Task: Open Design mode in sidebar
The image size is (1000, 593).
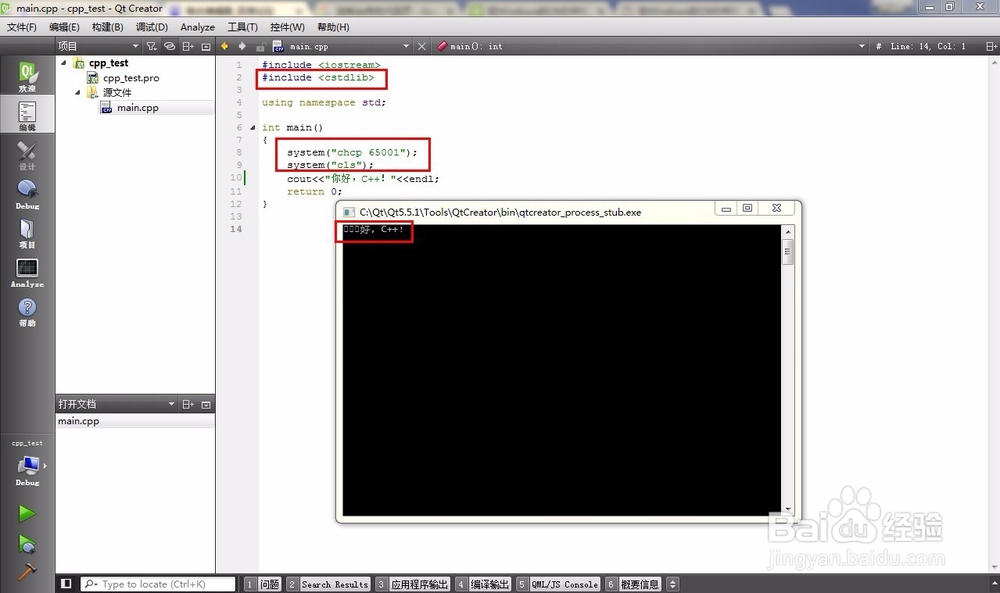Action: tap(27, 155)
